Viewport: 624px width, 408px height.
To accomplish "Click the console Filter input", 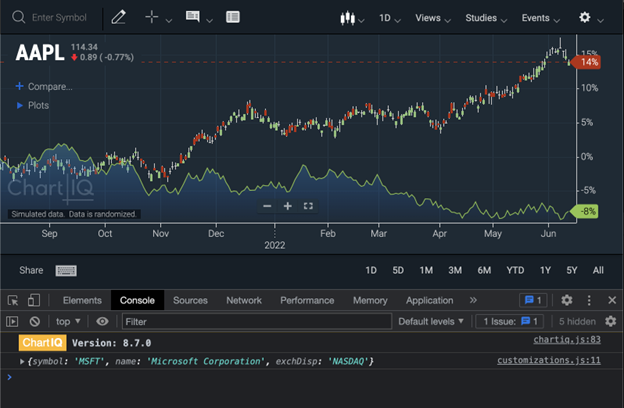I will pos(257,321).
